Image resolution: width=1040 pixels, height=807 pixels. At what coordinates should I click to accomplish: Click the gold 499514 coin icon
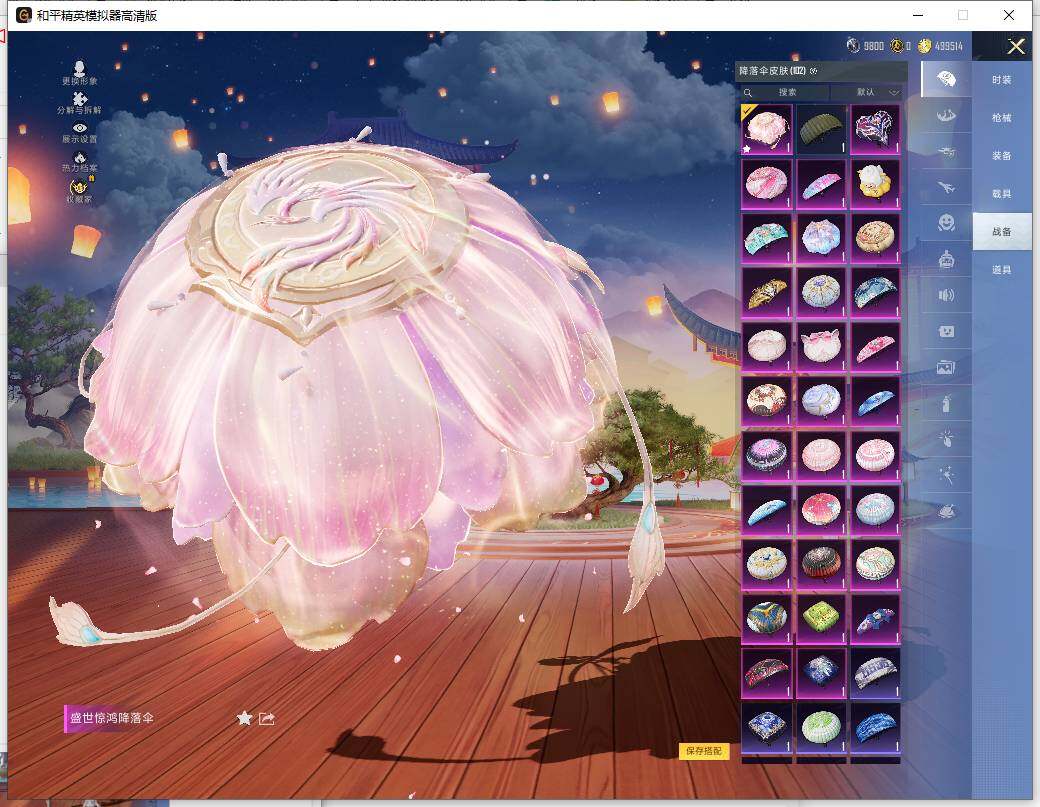click(924, 46)
